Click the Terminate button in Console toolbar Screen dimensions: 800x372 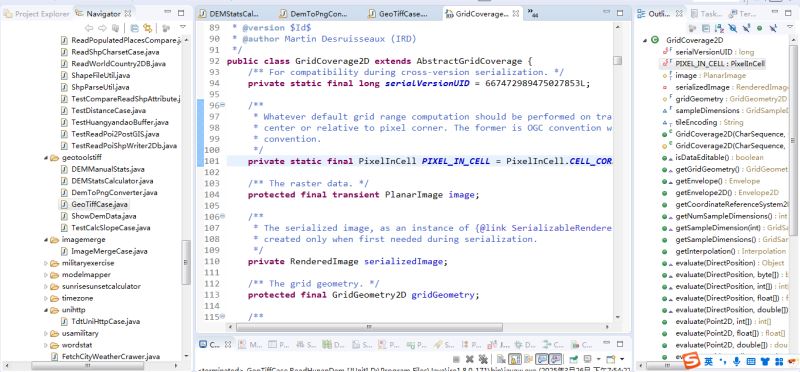(x=457, y=359)
